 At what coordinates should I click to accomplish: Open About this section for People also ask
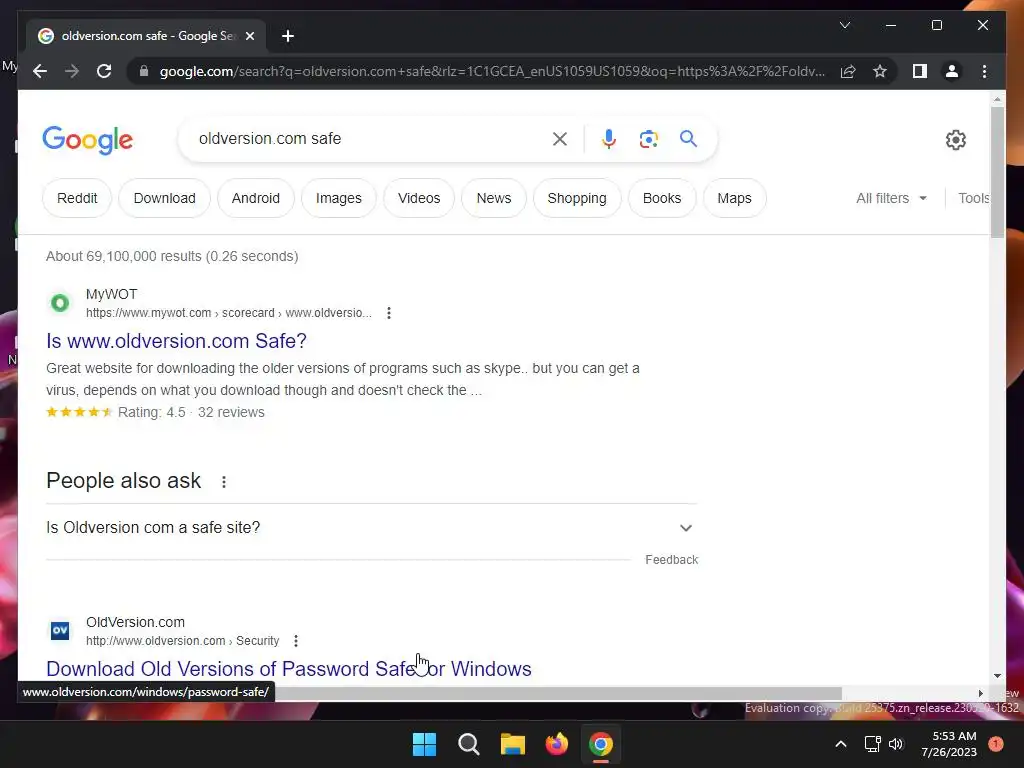224,482
